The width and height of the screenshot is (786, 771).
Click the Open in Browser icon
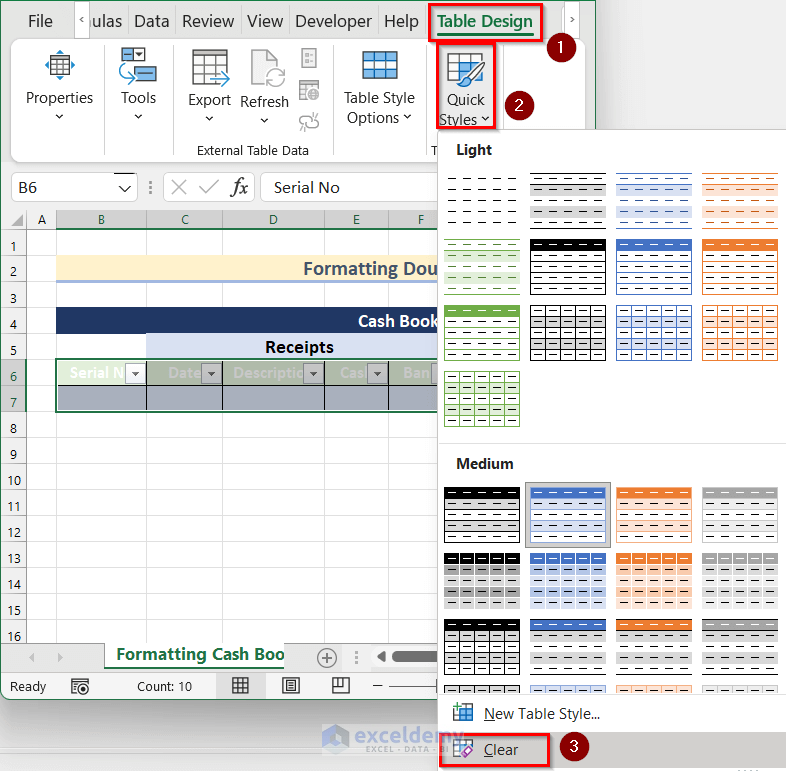click(x=309, y=91)
